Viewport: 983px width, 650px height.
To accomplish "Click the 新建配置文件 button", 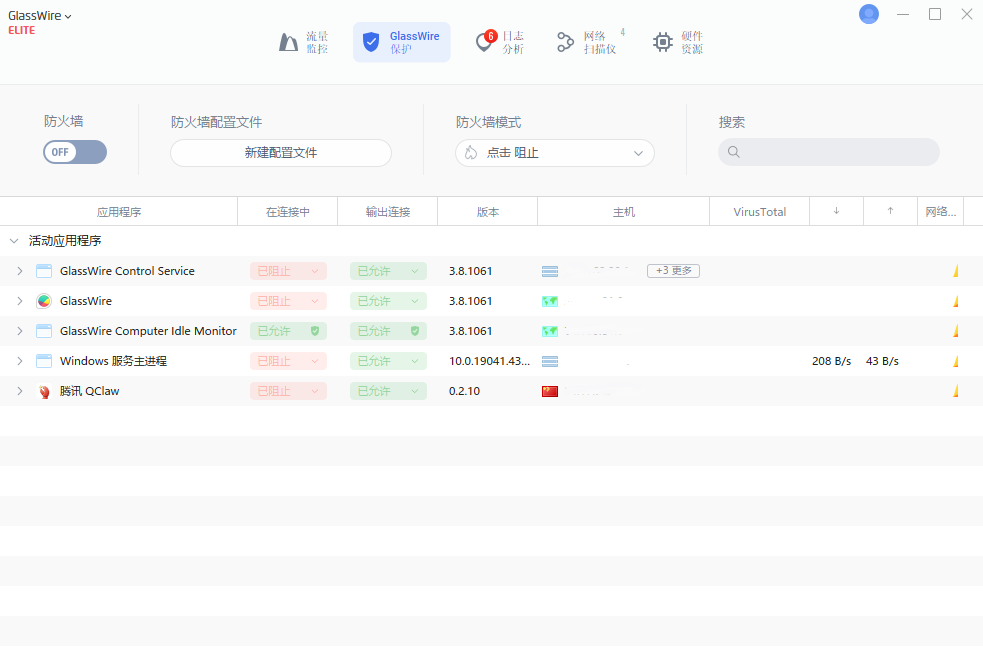I will [x=281, y=153].
